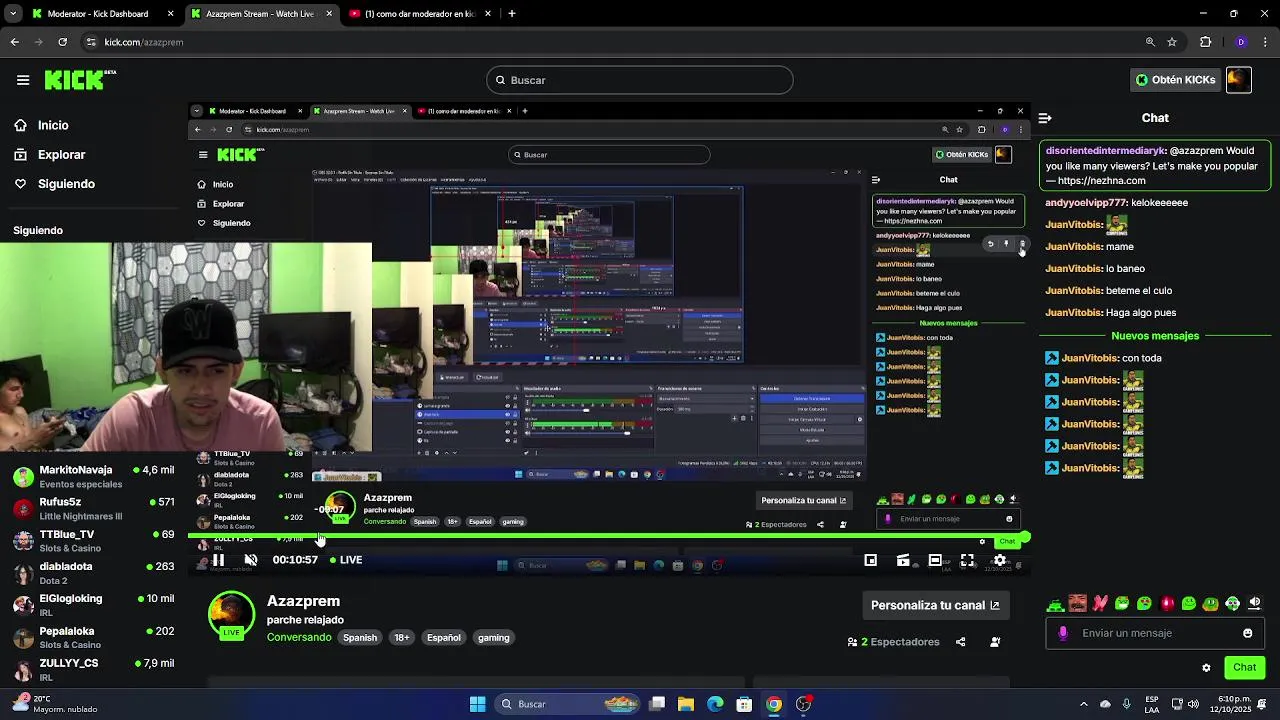Click the Nuevos mensajes divider in chat
This screenshot has width=1280, height=720.
[1155, 336]
